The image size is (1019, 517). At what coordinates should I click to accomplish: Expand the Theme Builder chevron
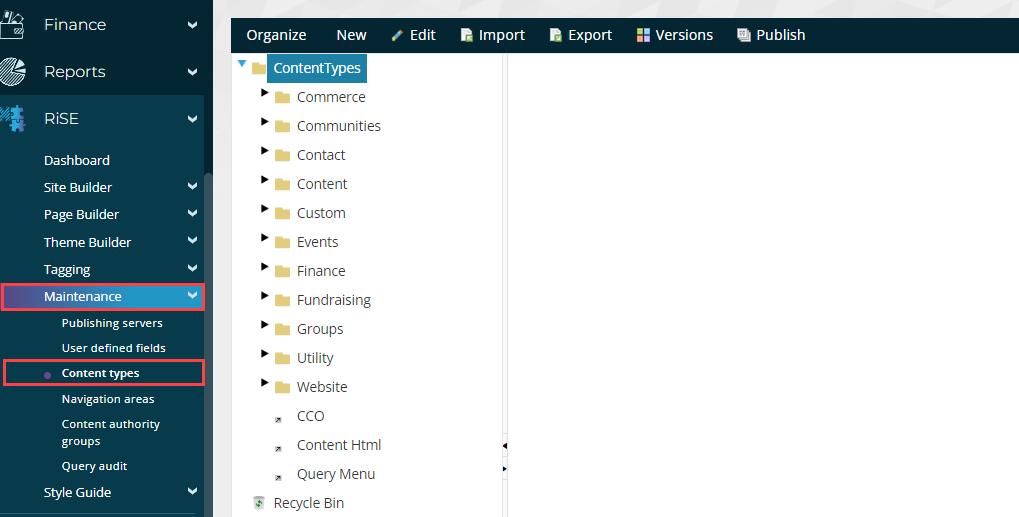click(192, 242)
